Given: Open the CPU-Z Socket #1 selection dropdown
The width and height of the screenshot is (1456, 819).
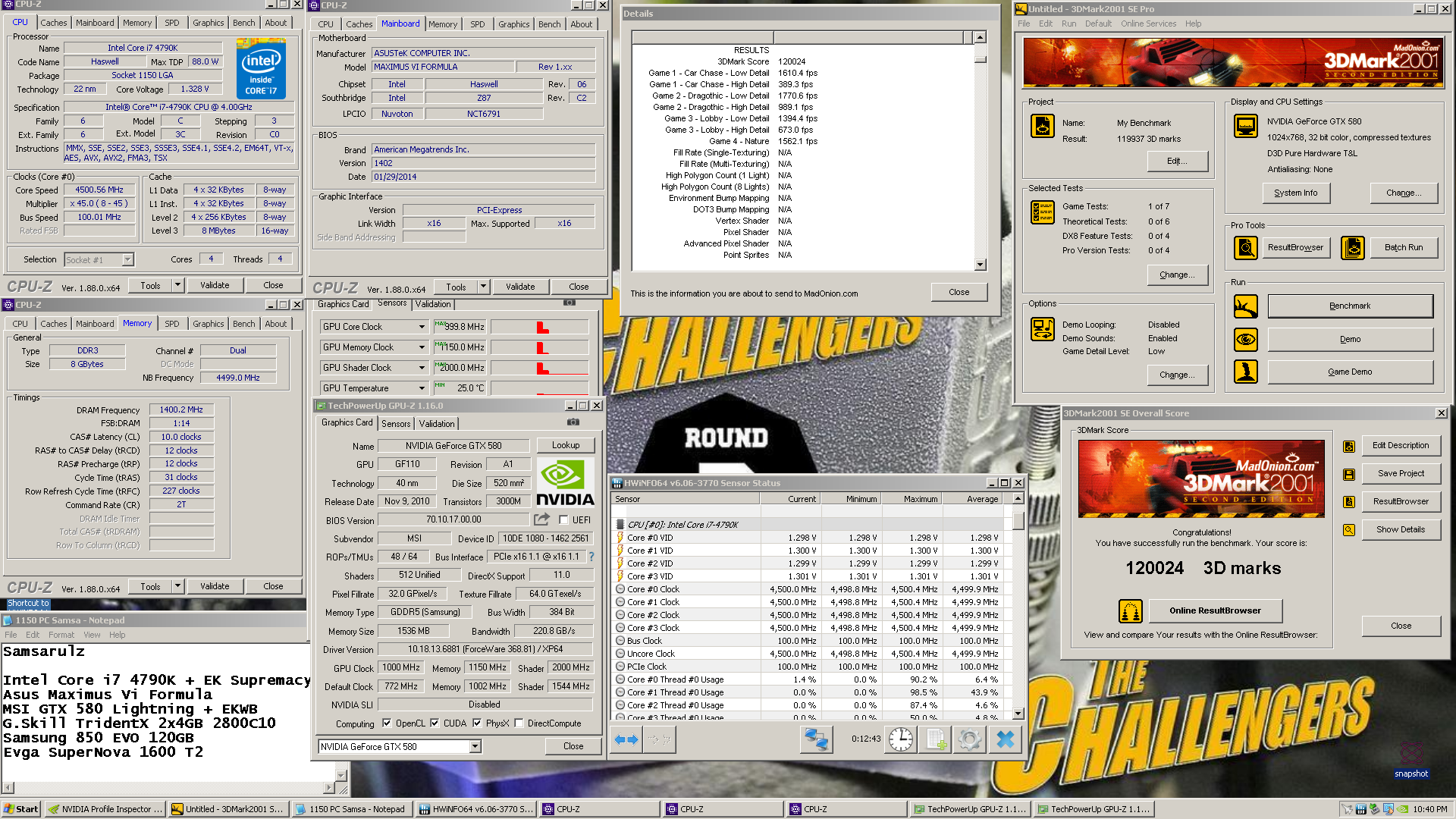Looking at the screenshot, I should [x=127, y=260].
